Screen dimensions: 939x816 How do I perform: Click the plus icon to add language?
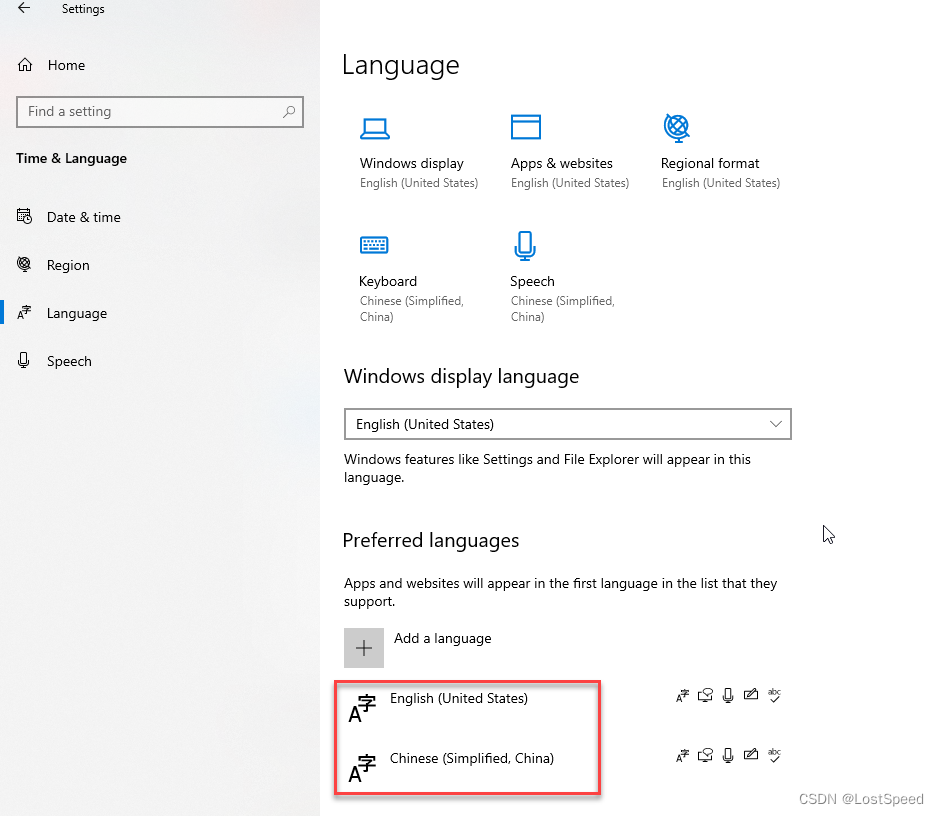[x=364, y=648]
